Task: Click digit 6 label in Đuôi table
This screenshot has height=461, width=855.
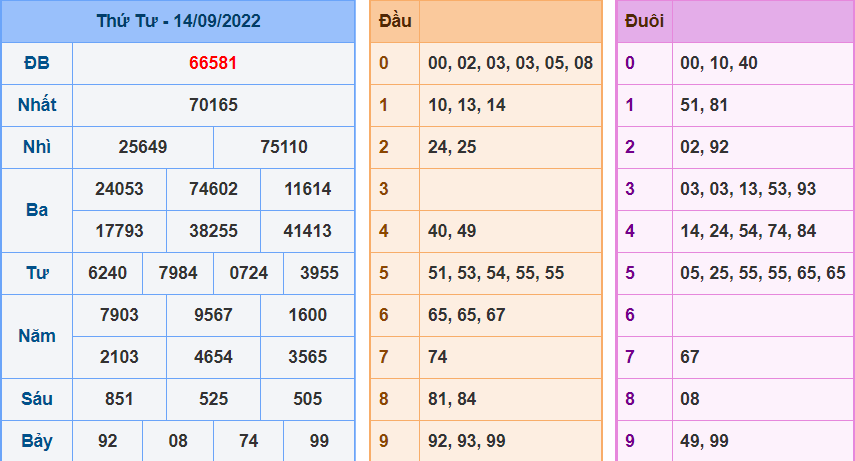Action: [630, 315]
